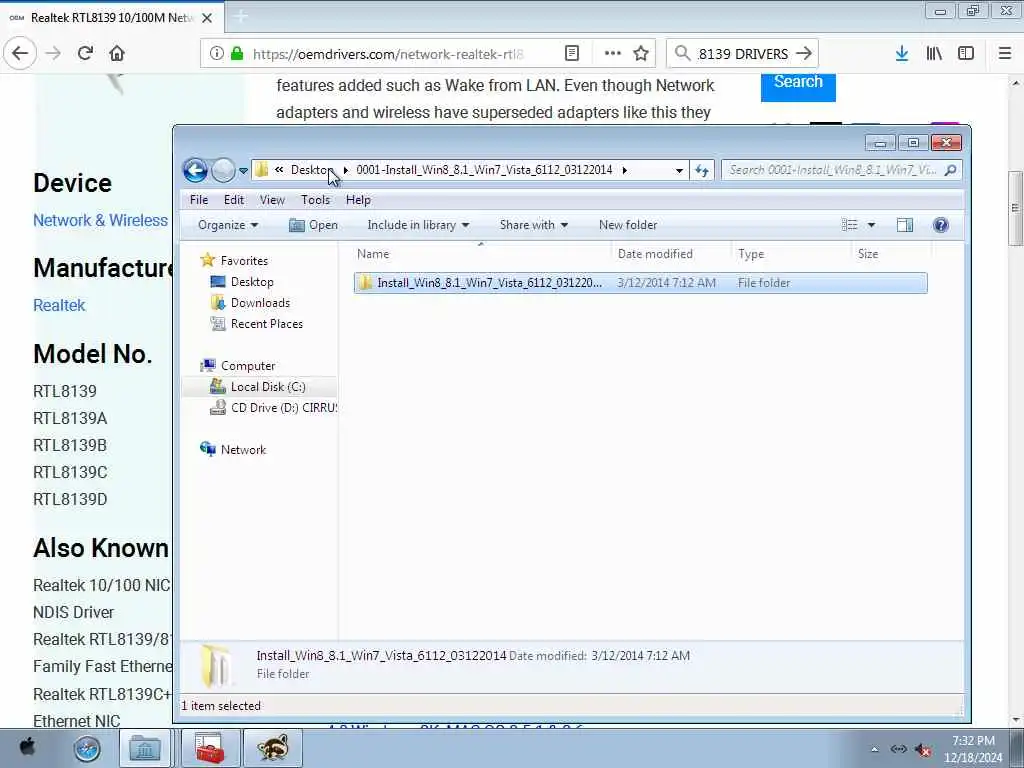Viewport: 1024px width, 768px height.
Task: Click the Explorer back arrow button
Action: [195, 170]
